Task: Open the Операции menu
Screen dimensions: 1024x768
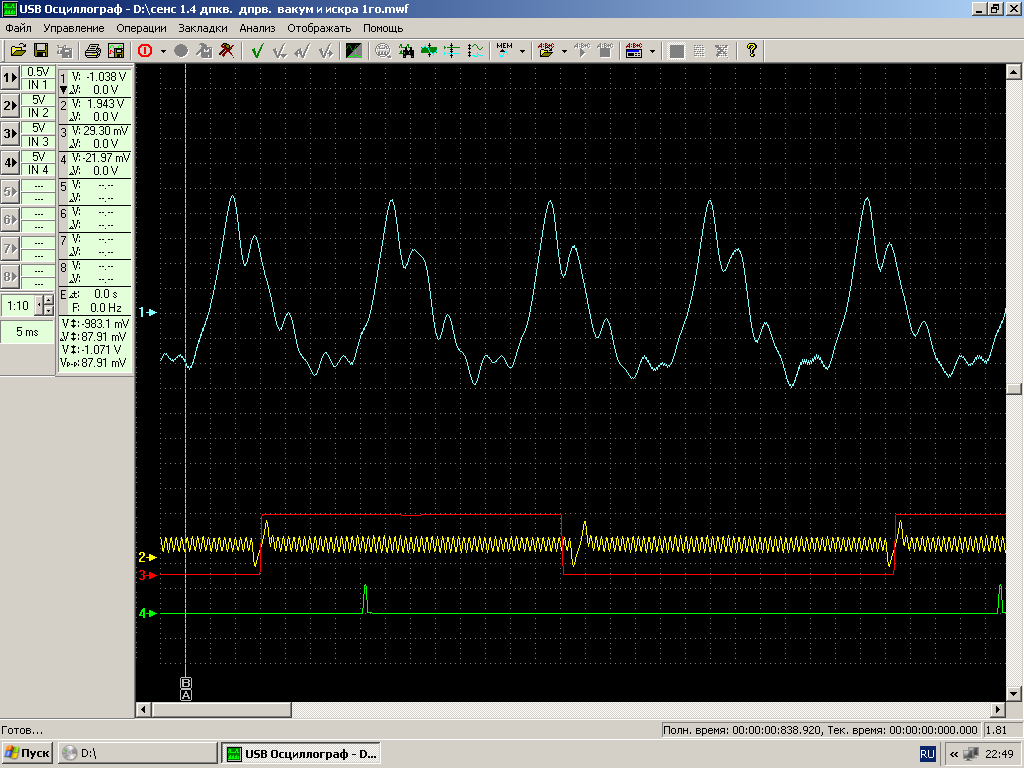Action: point(141,28)
